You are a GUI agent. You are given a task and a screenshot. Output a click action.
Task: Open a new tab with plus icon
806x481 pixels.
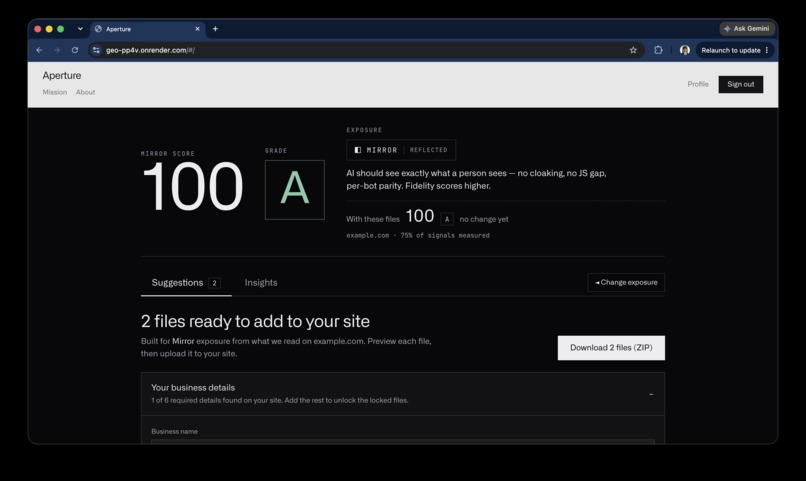(x=215, y=29)
